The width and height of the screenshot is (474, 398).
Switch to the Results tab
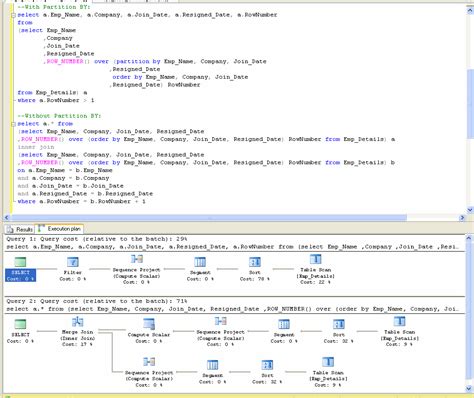[20, 229]
